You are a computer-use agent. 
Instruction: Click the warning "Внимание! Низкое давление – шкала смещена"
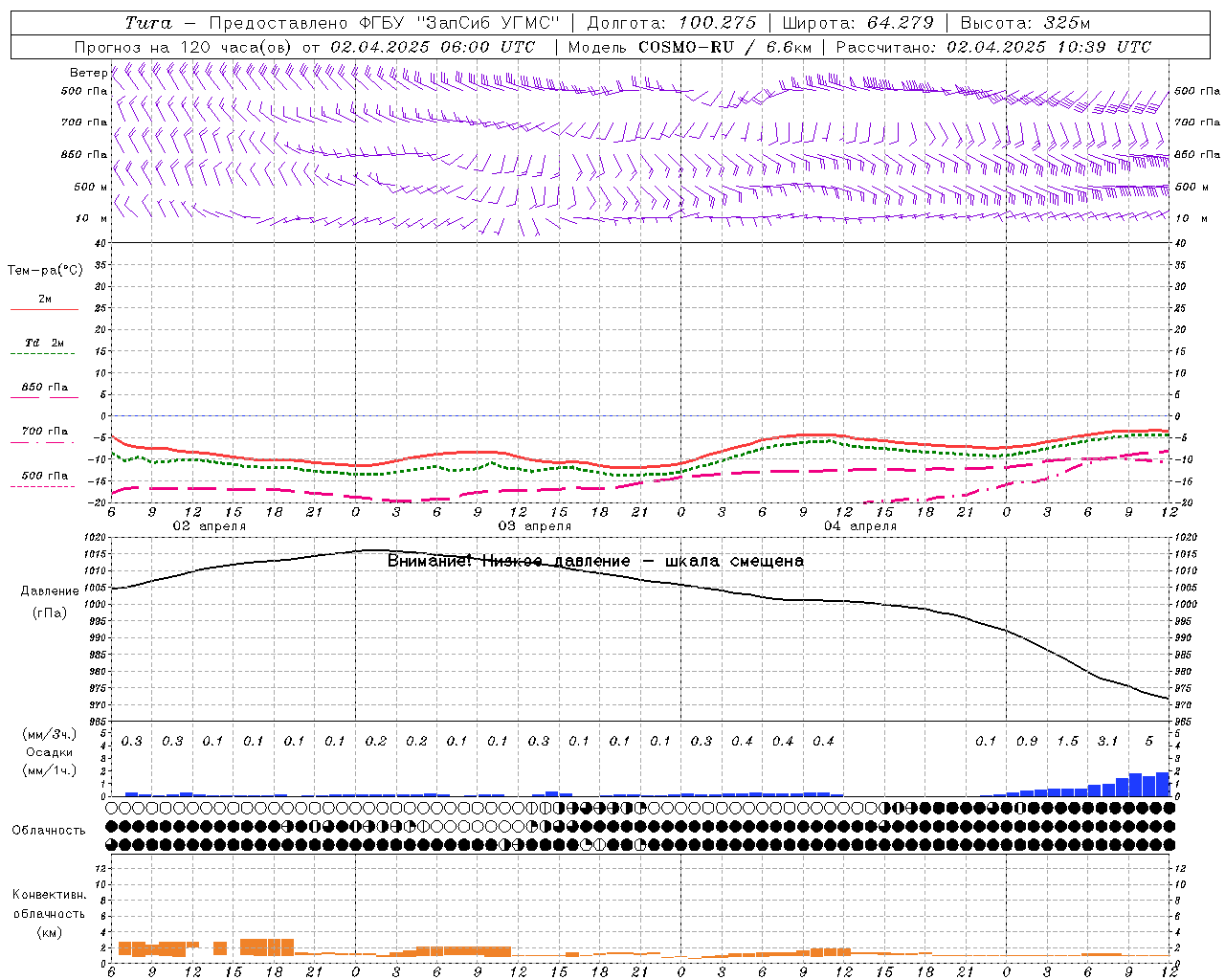click(595, 561)
